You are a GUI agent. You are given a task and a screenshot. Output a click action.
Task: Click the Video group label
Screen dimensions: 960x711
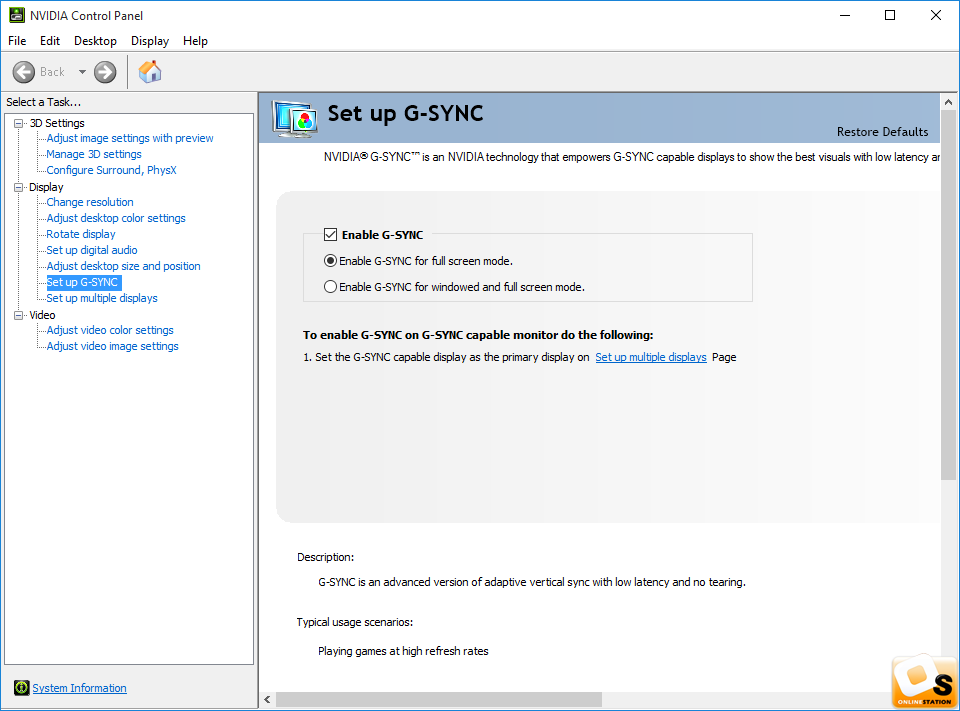point(42,315)
